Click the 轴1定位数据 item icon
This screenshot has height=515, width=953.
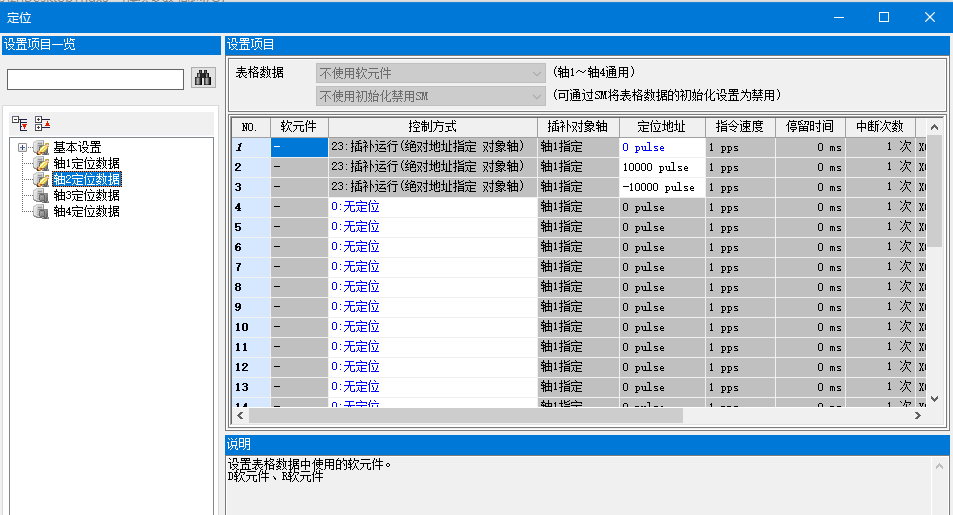tap(41, 164)
